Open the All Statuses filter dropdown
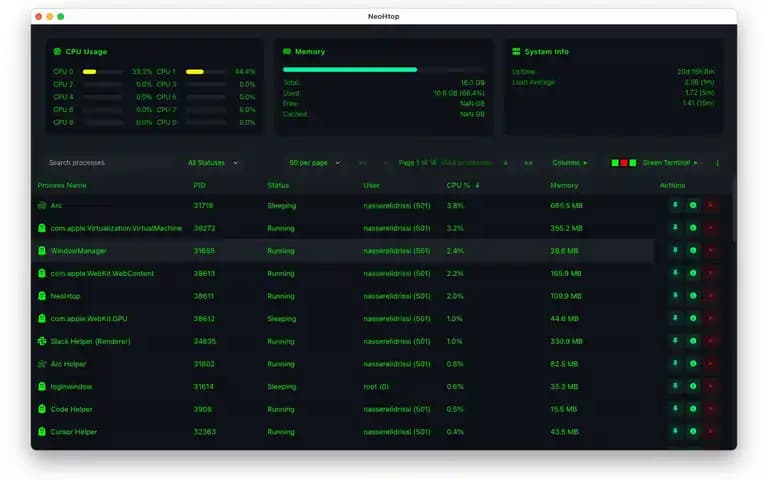The width and height of the screenshot is (768, 480). (x=213, y=163)
